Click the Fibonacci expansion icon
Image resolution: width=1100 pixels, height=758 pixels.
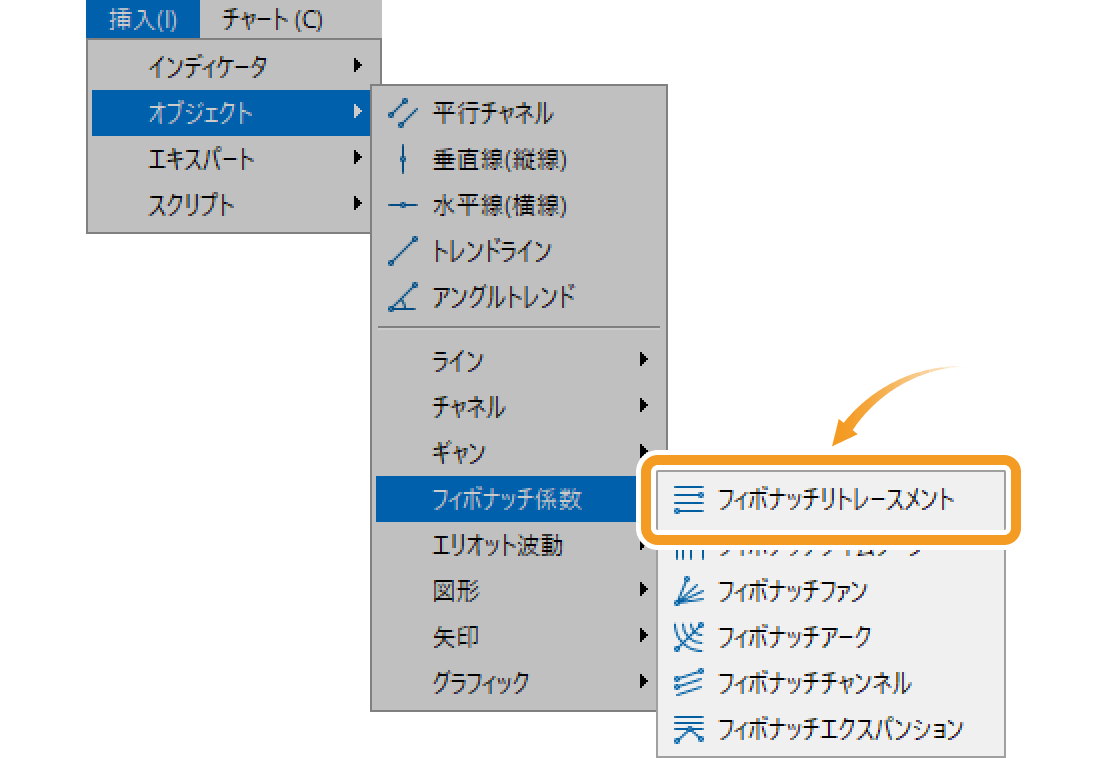[688, 729]
